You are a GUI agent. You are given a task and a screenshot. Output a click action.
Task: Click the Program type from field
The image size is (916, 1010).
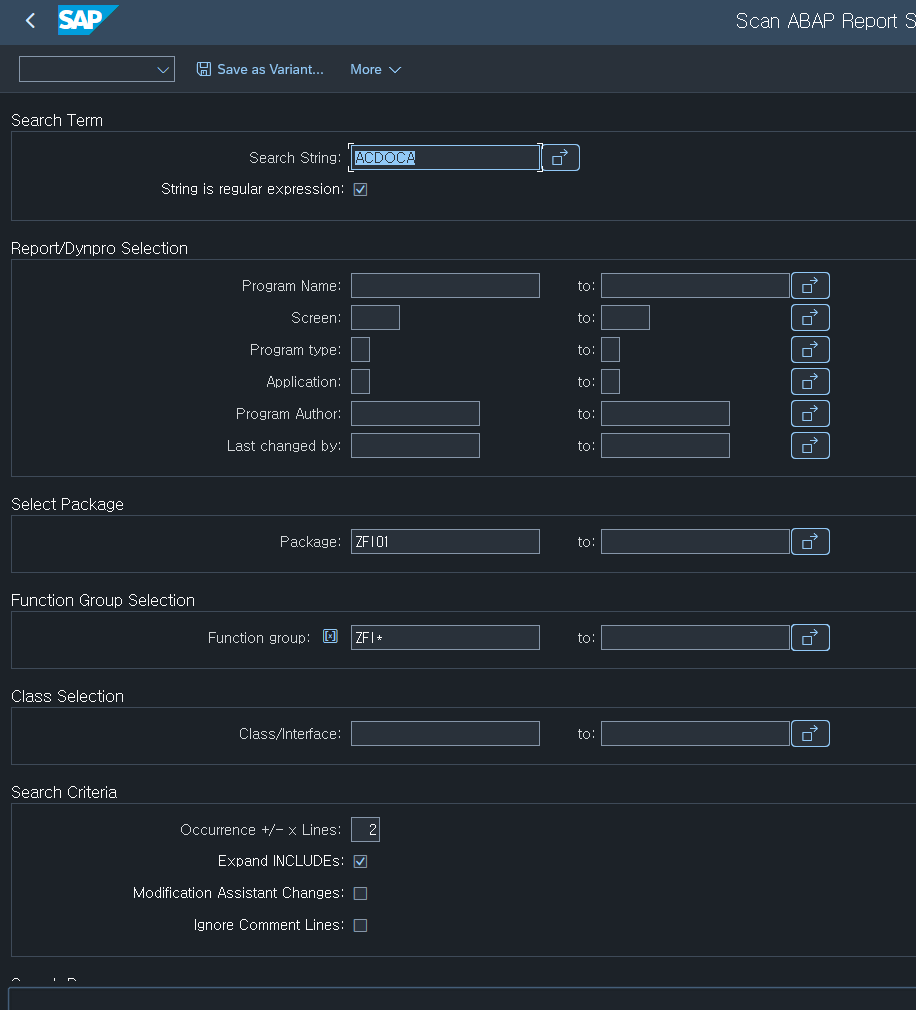point(361,350)
